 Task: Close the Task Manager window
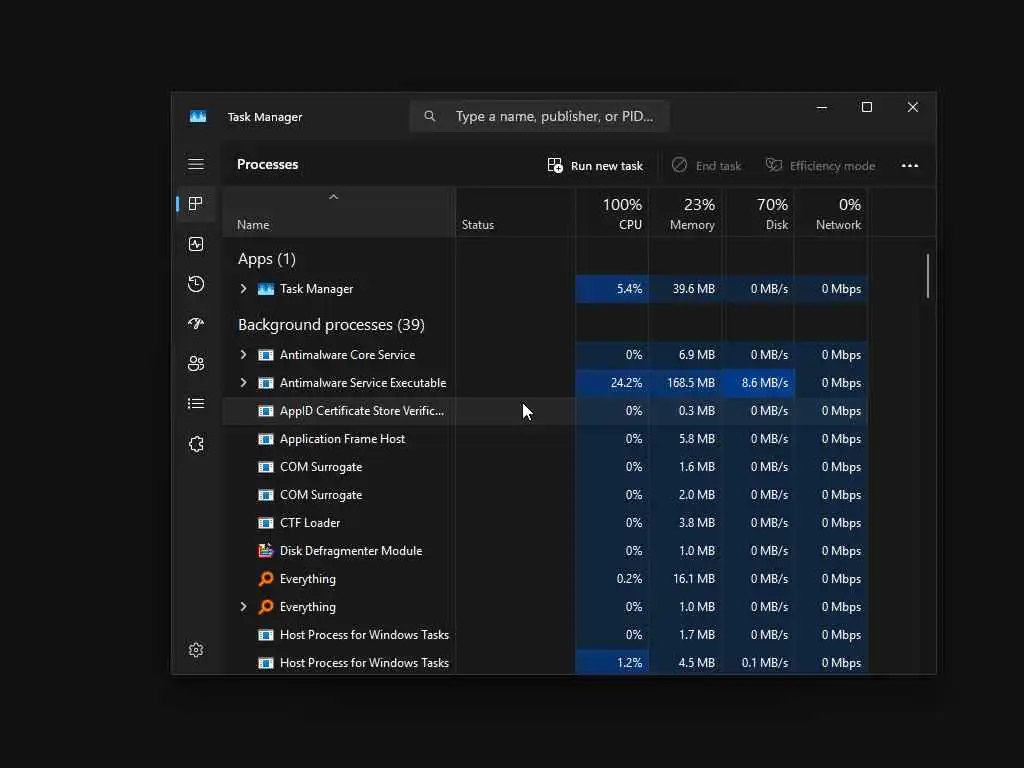(913, 107)
